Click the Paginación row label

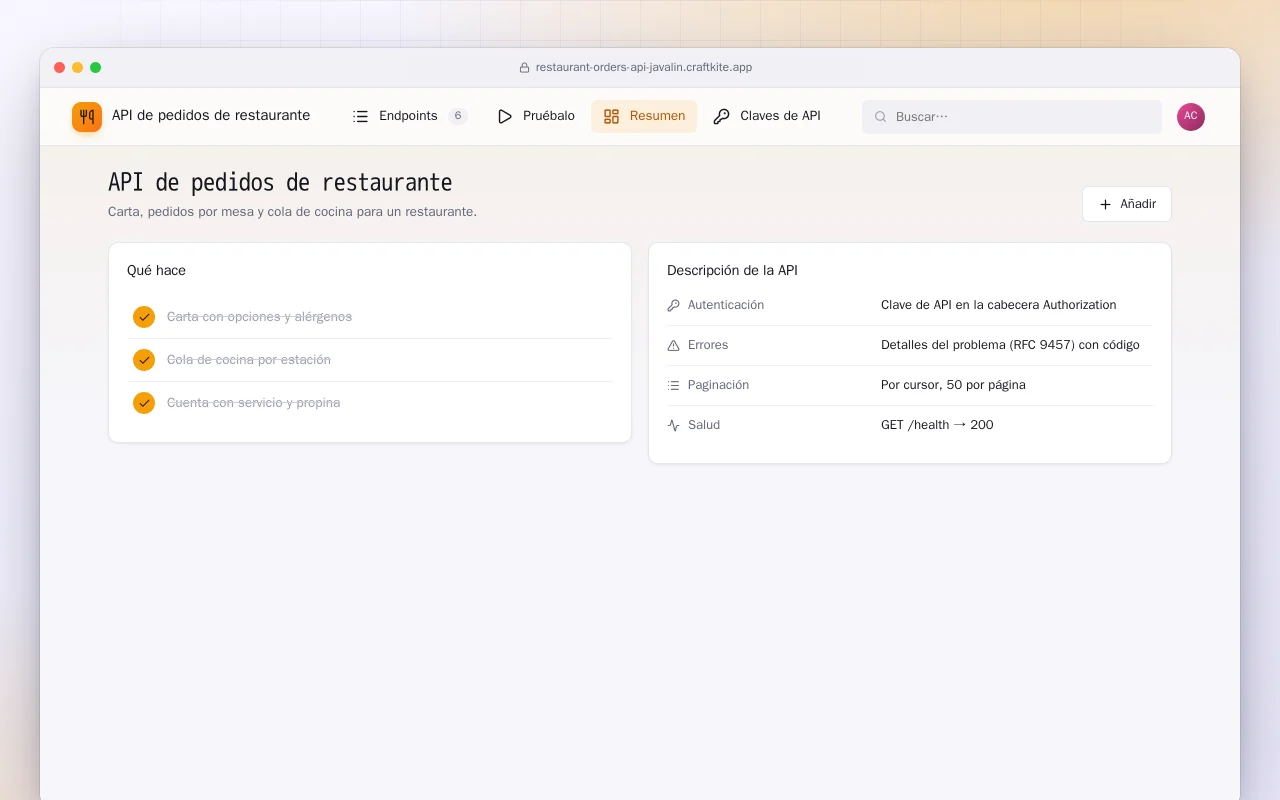pyautogui.click(x=718, y=385)
